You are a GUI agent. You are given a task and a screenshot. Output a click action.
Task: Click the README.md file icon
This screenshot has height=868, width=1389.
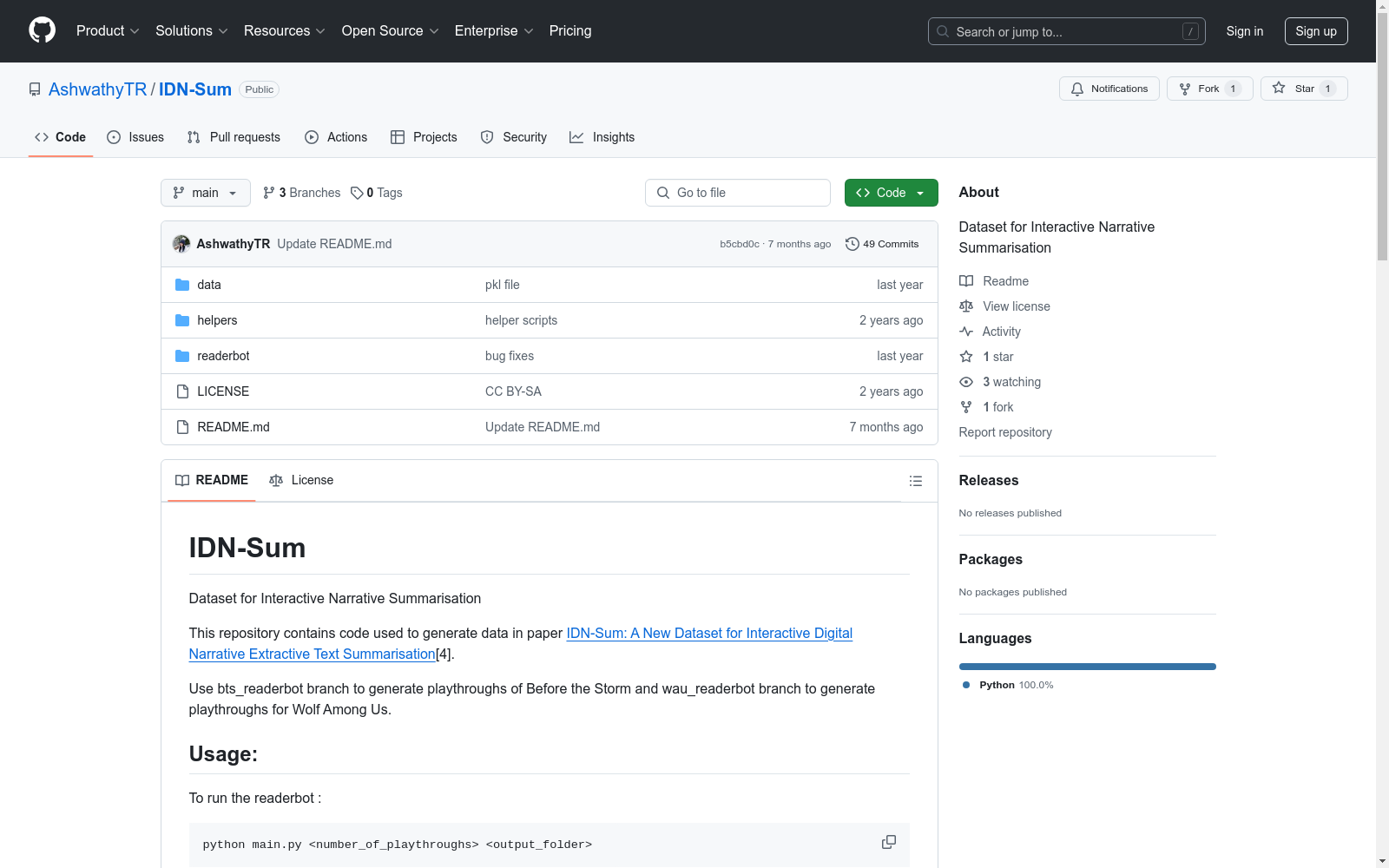182,427
